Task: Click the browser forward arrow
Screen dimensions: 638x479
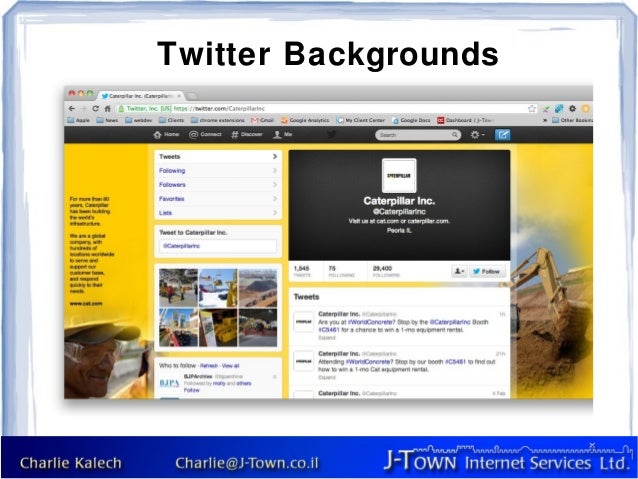Action: point(83,109)
